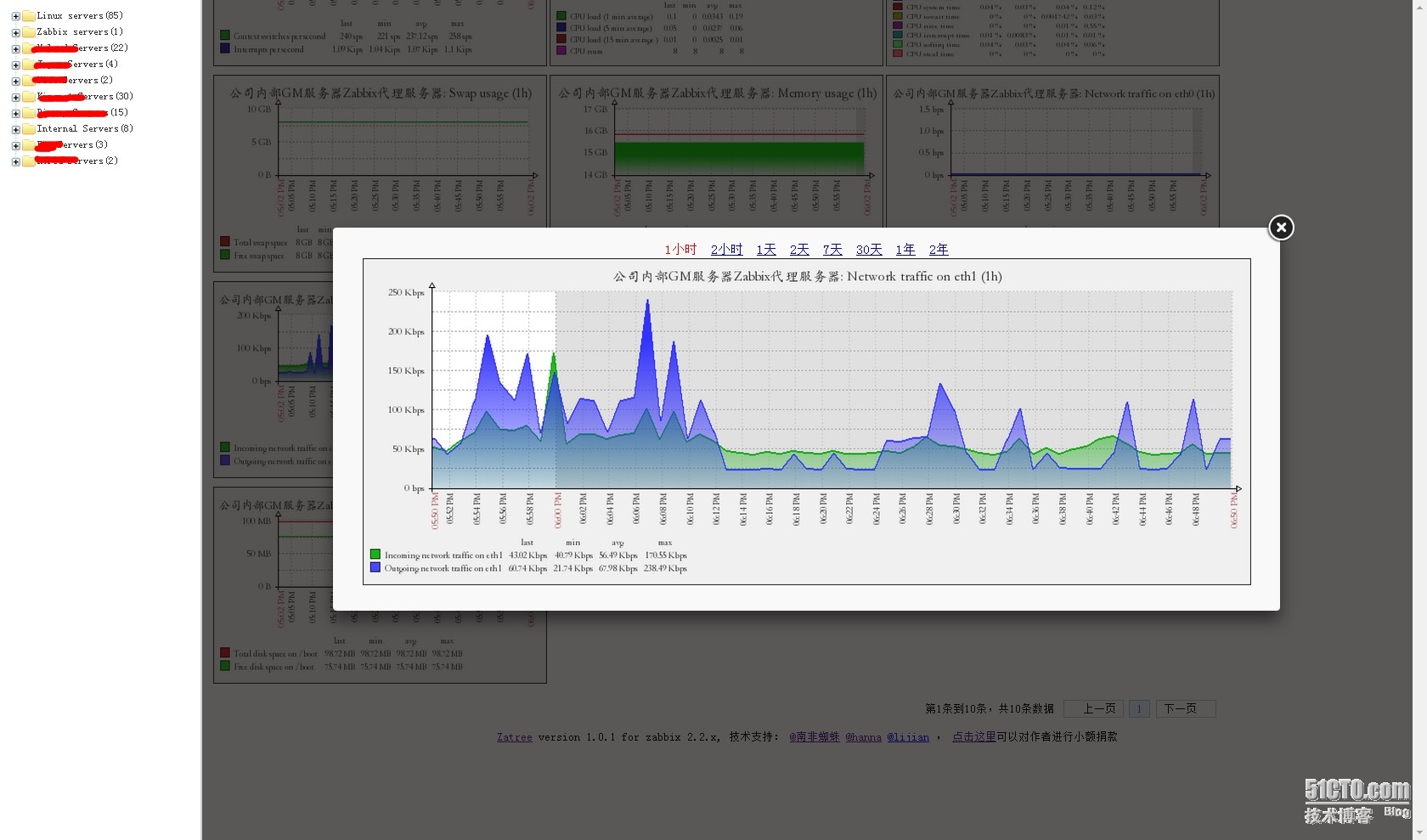Click folder icon of the 3-host group
Image resolution: width=1427 pixels, height=840 pixels.
pyautogui.click(x=28, y=145)
